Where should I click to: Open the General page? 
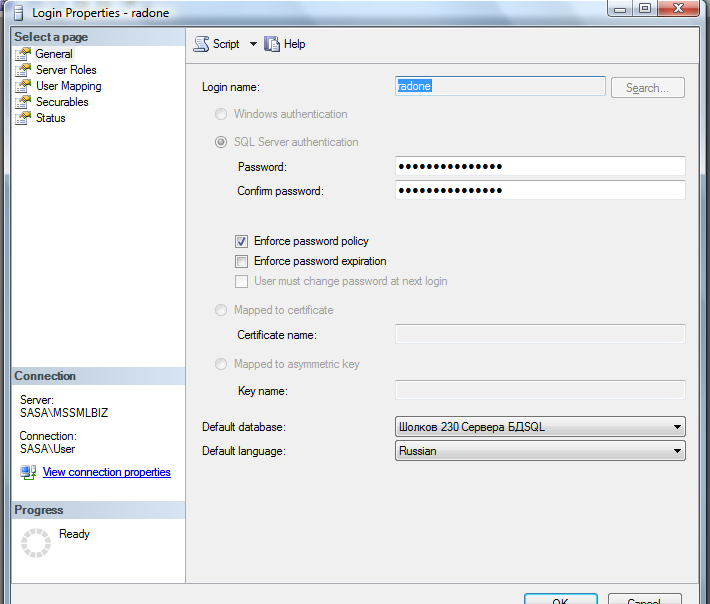click(54, 54)
